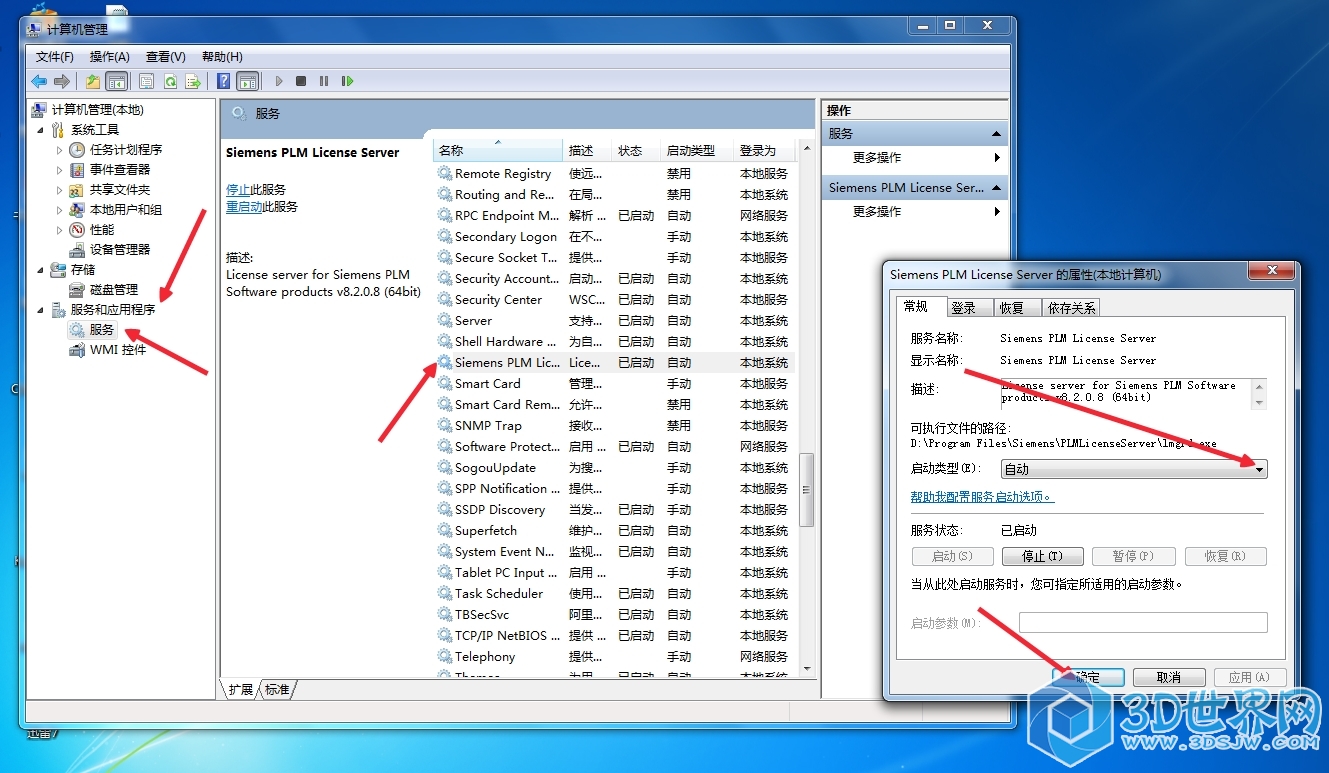Click the 停止 link for this service
This screenshot has width=1329, height=773.
point(238,189)
